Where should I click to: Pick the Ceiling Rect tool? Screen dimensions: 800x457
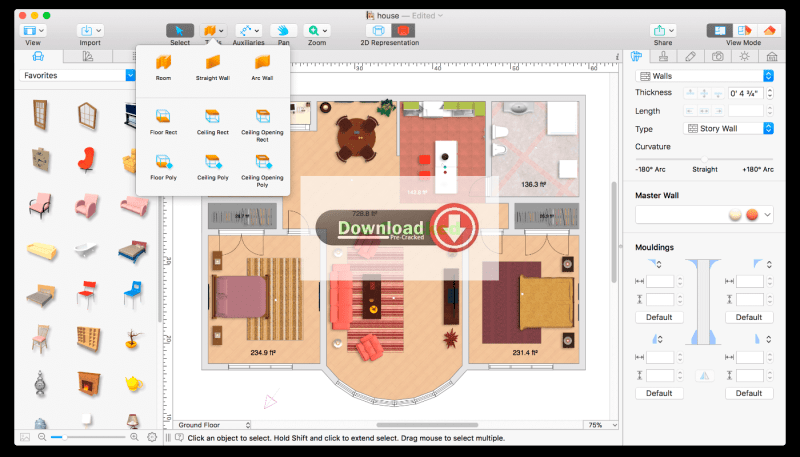coord(213,122)
